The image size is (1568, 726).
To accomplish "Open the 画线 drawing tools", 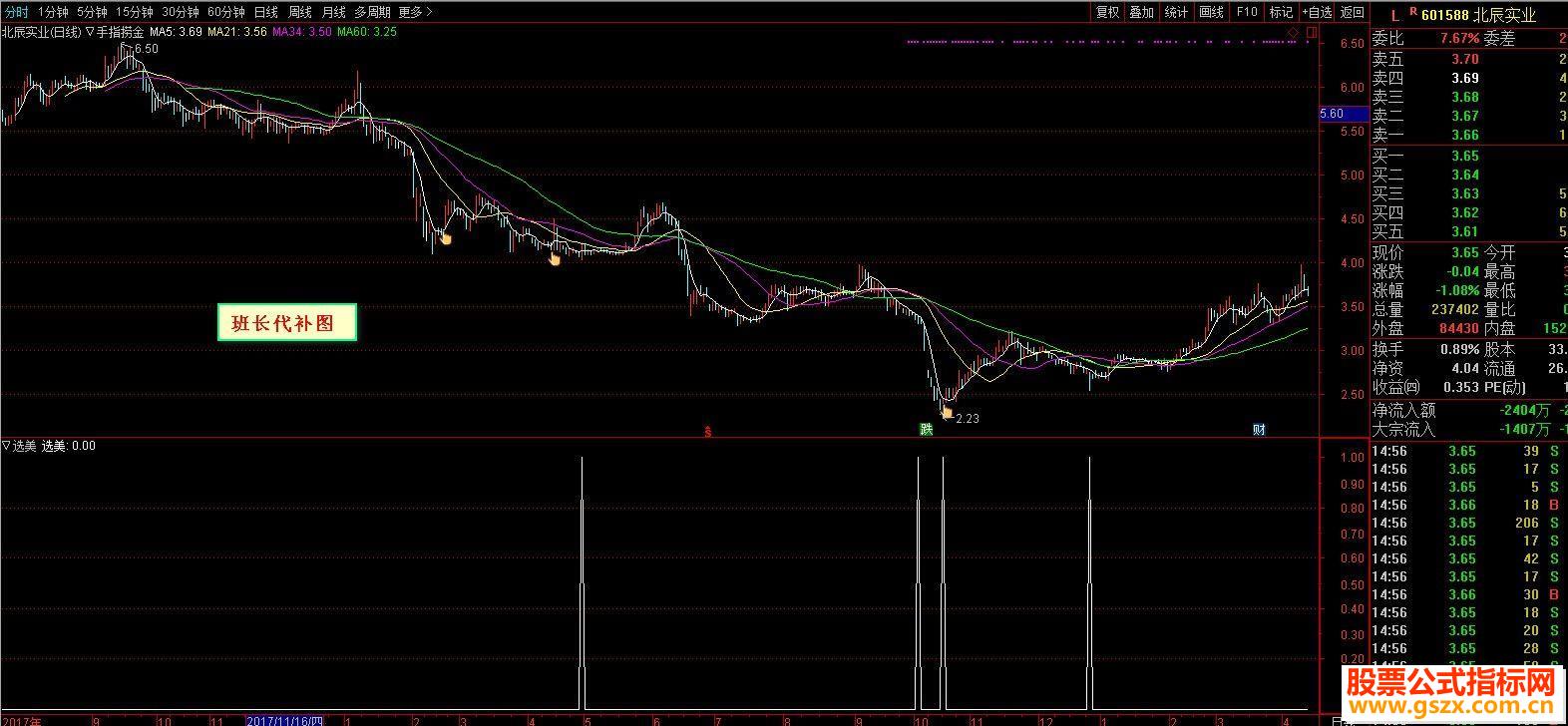I will point(1211,12).
